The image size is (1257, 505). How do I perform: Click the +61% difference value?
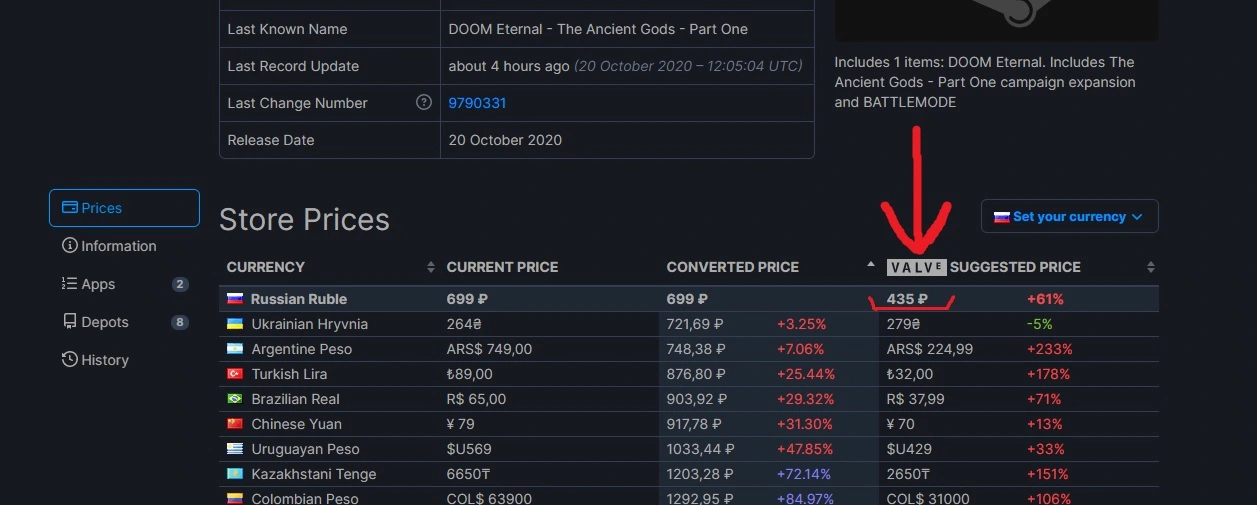1045,299
